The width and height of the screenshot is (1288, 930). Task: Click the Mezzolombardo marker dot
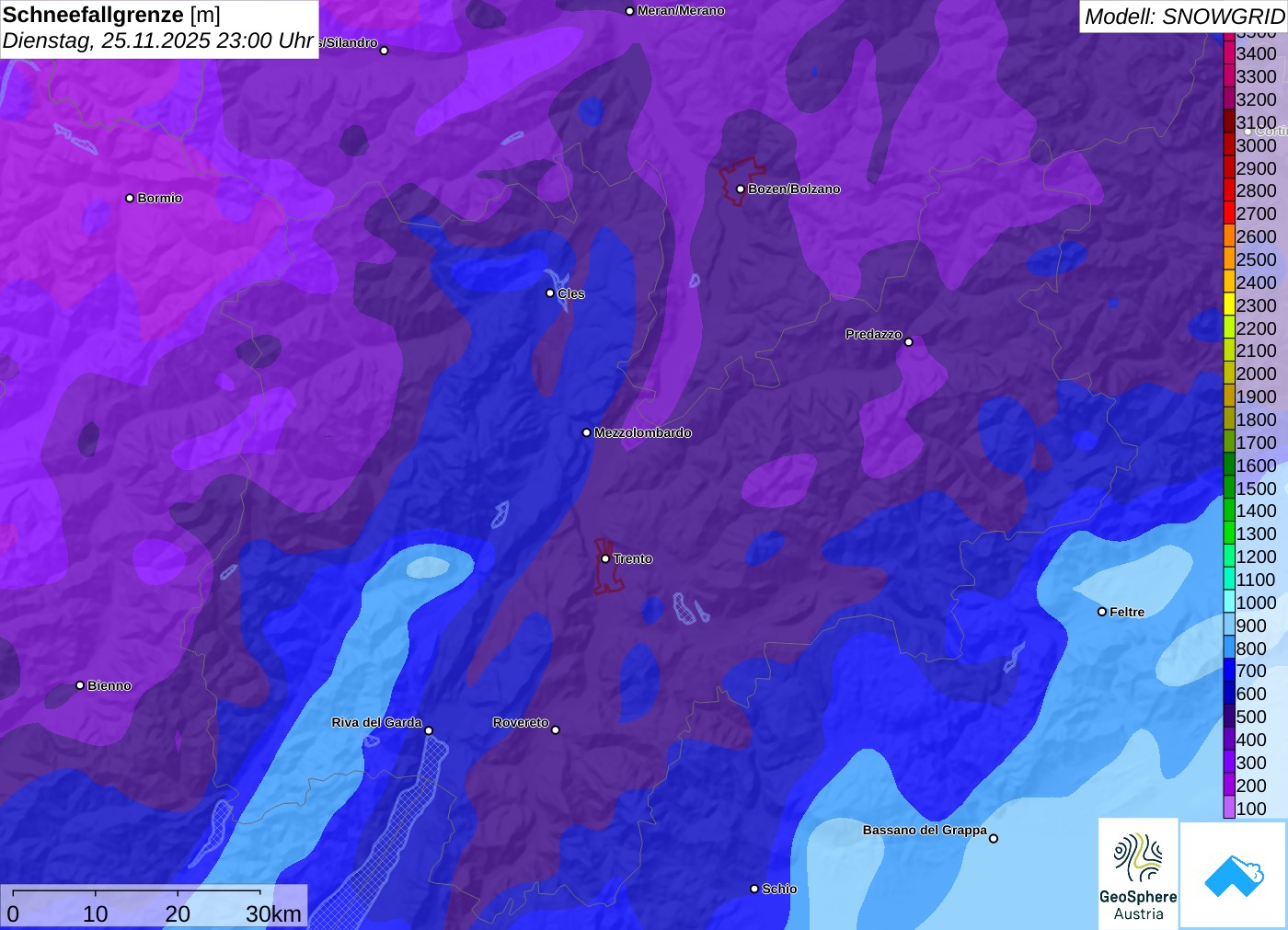[587, 432]
